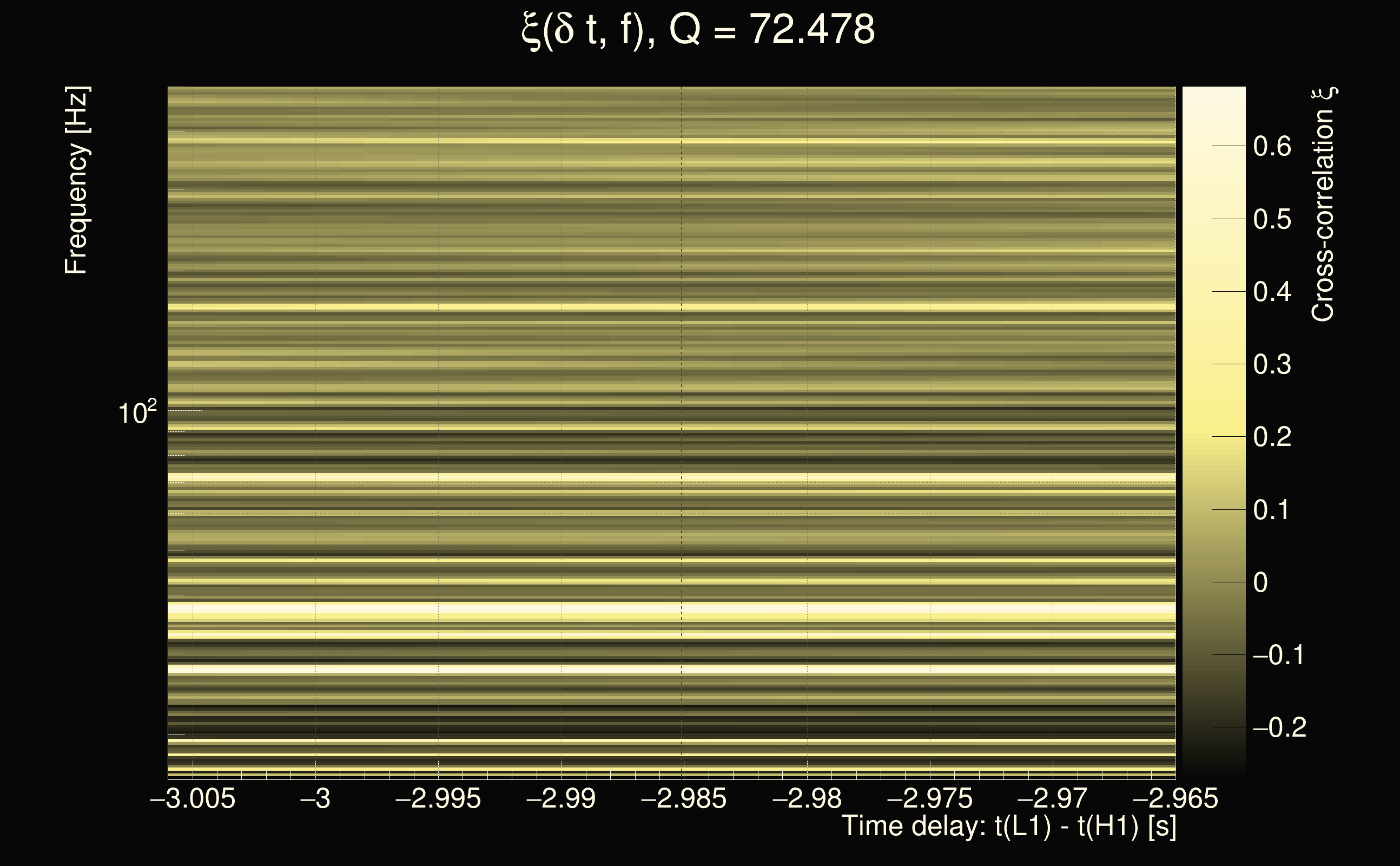Screen dimensions: 1400x866
Task: Click the -3.005 time delay tick label
Action: point(193,798)
